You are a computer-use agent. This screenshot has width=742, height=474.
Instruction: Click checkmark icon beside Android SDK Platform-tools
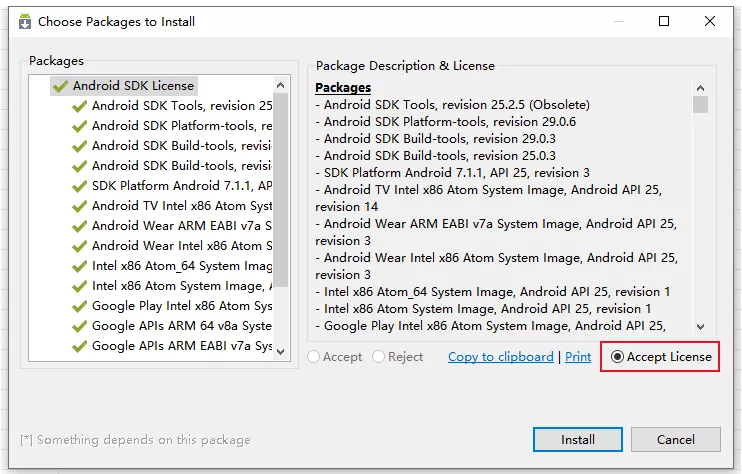[80, 126]
